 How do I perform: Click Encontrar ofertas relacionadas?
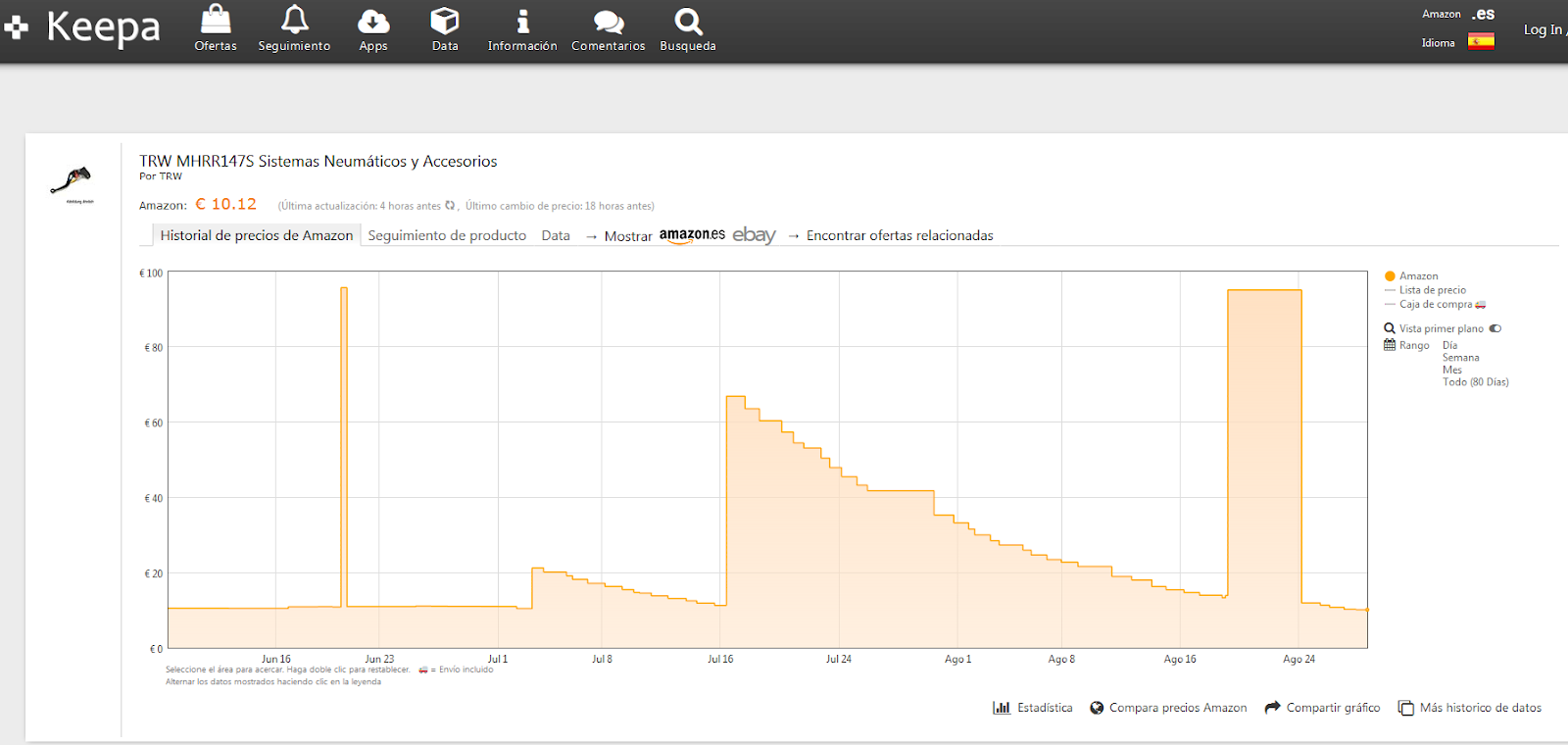point(900,235)
